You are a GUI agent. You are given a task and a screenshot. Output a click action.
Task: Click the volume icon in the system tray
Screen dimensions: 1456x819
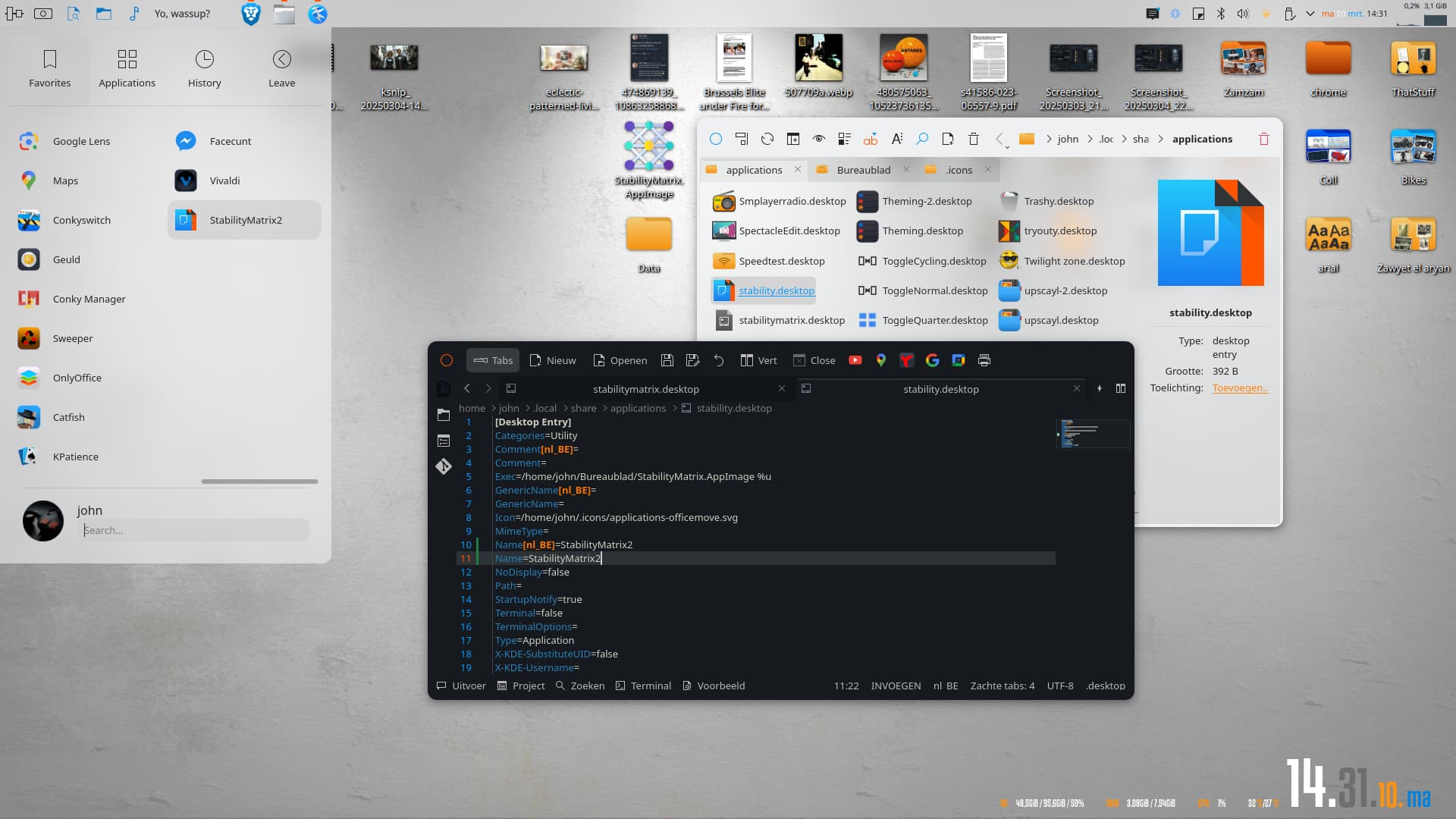click(x=1243, y=14)
